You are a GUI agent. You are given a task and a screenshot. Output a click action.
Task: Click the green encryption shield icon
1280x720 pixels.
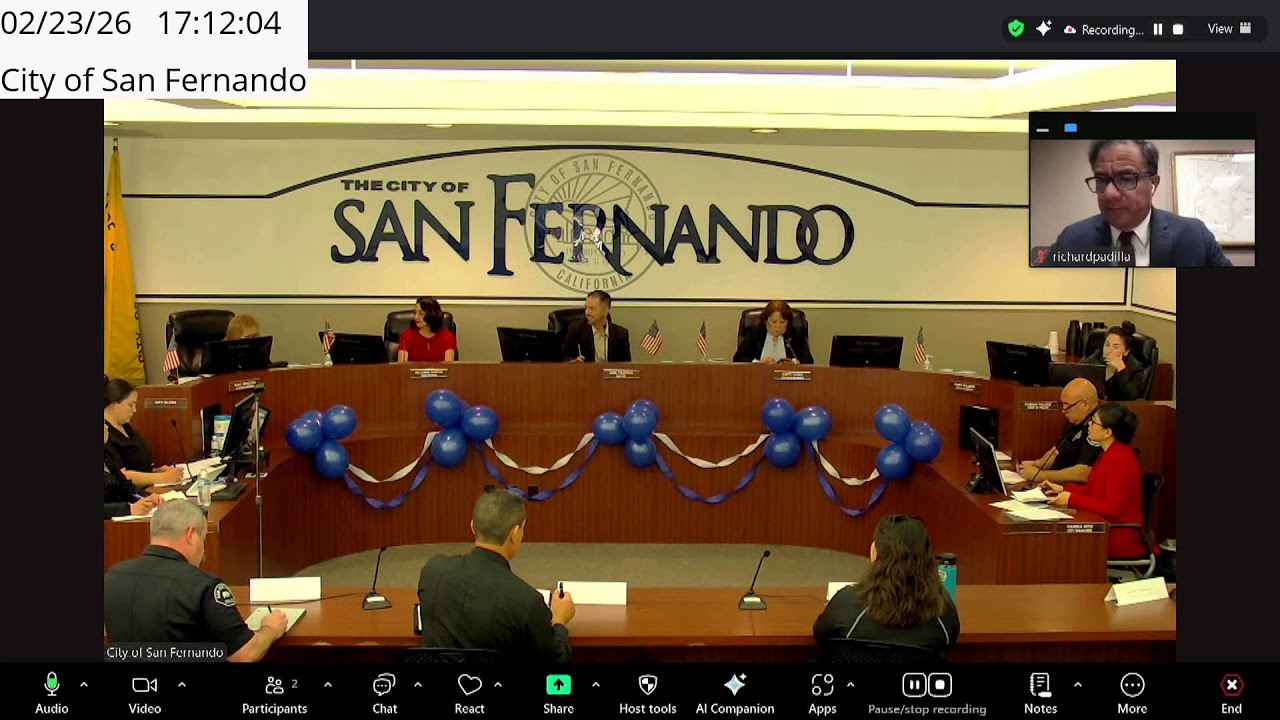tap(1016, 29)
